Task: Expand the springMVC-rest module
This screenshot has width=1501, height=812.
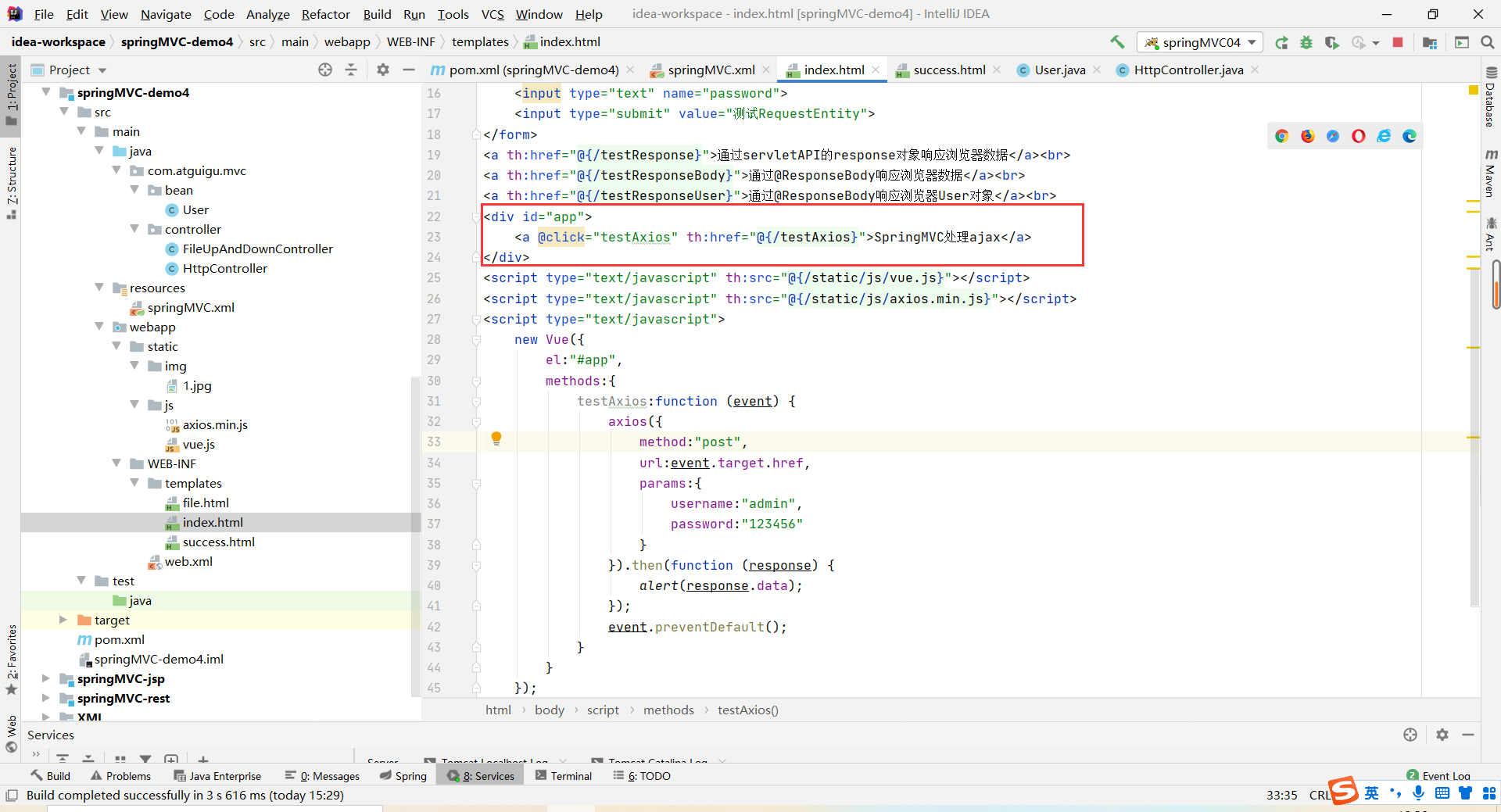Action: click(x=45, y=698)
